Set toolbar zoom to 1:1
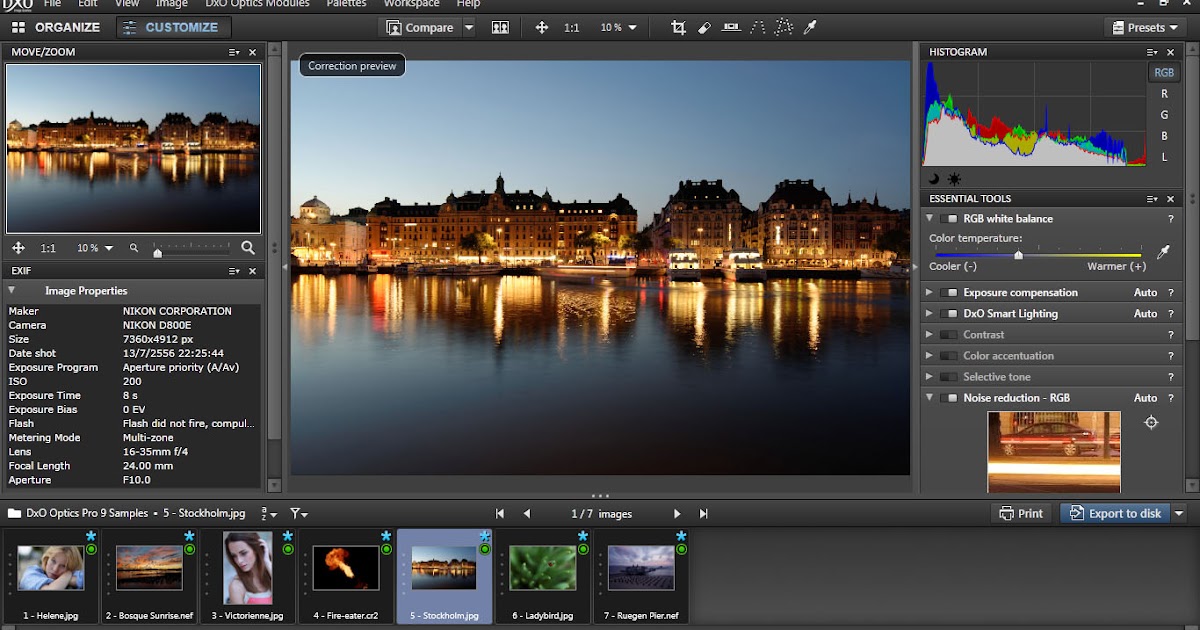Screen dimensions: 1200x630 (571, 28)
